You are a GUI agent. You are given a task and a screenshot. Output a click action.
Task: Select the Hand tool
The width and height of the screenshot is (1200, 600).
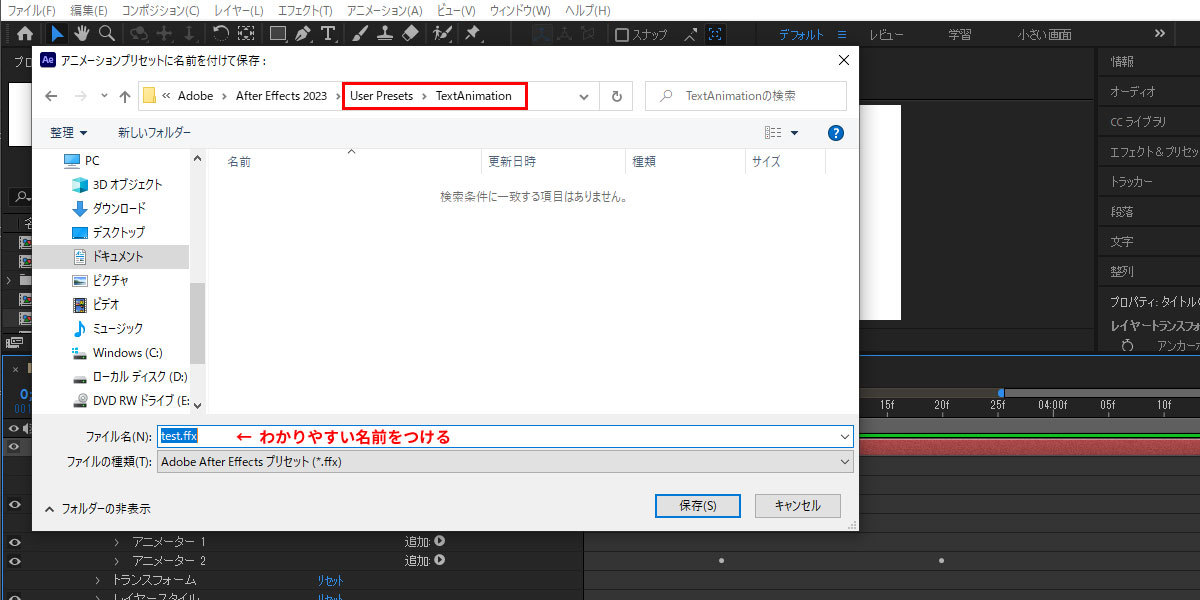coord(82,34)
